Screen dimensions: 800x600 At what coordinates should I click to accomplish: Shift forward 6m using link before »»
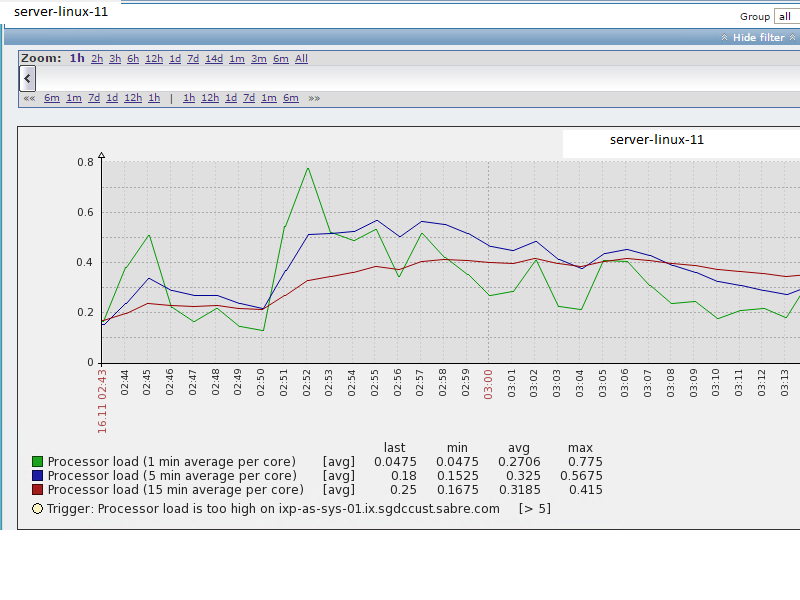click(290, 98)
